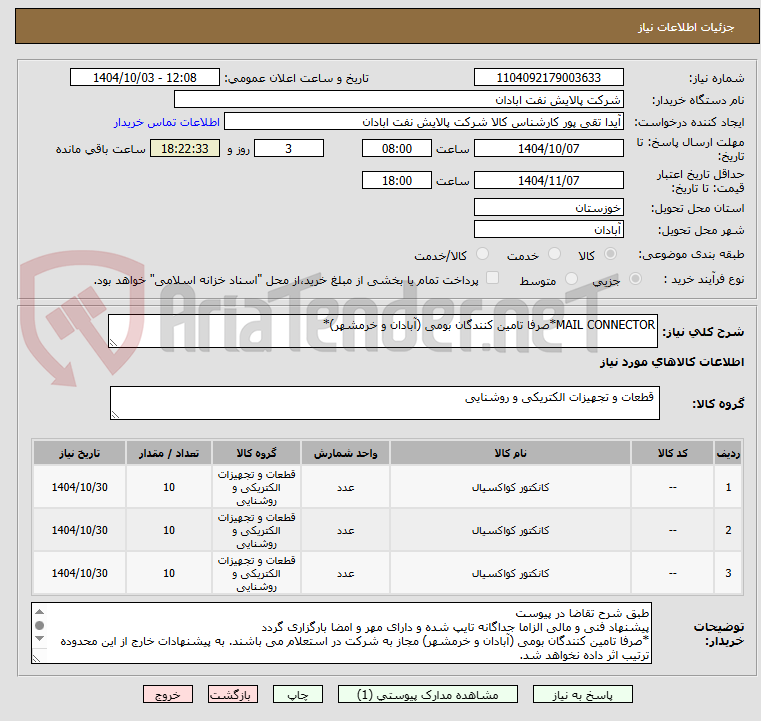
Task: Click the date 1404/10/30 in row 2
Action: point(80,531)
